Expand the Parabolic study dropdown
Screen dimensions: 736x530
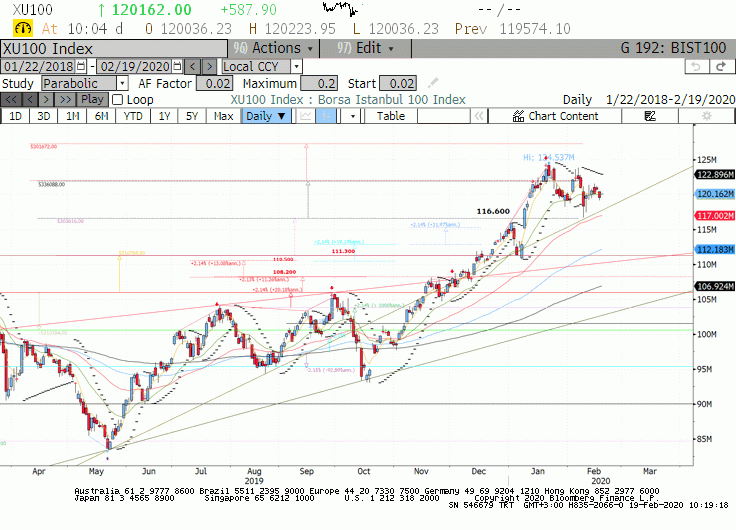[122, 84]
